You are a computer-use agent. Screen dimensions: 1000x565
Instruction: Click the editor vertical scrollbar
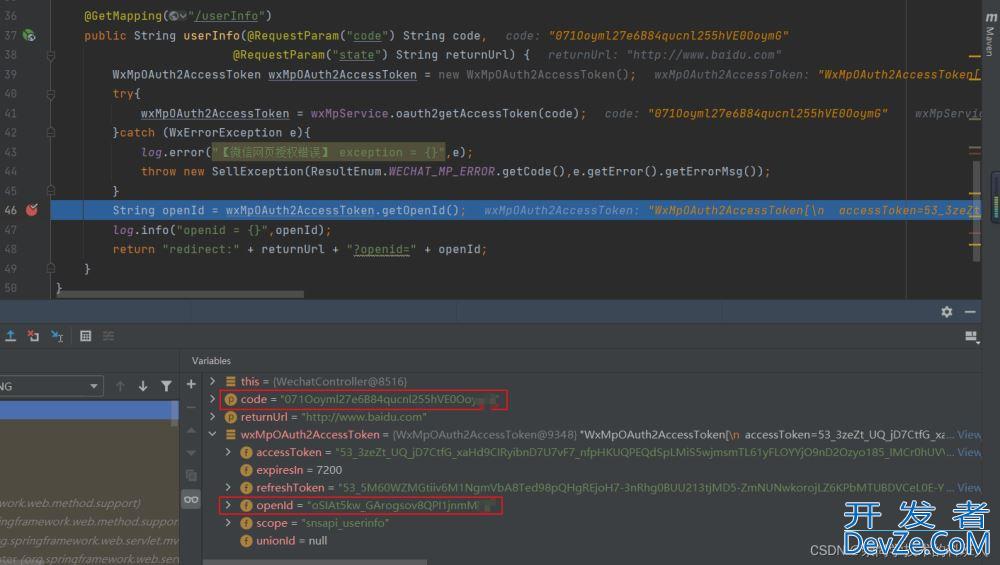point(976,210)
